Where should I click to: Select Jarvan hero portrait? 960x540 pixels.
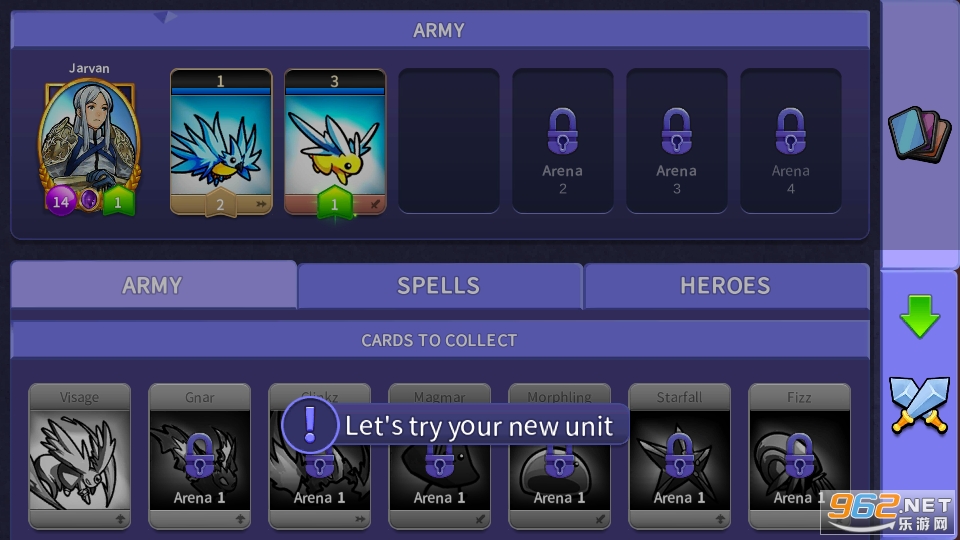coord(89,147)
